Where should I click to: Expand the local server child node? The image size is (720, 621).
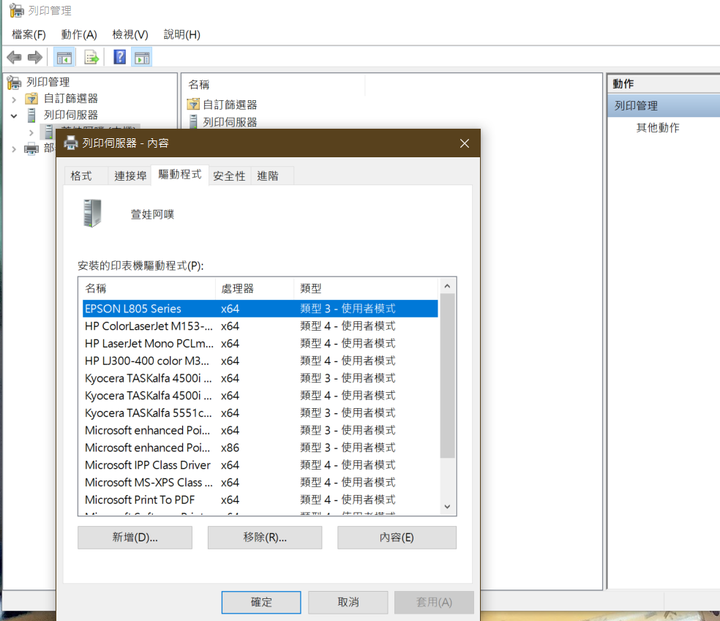[31, 133]
